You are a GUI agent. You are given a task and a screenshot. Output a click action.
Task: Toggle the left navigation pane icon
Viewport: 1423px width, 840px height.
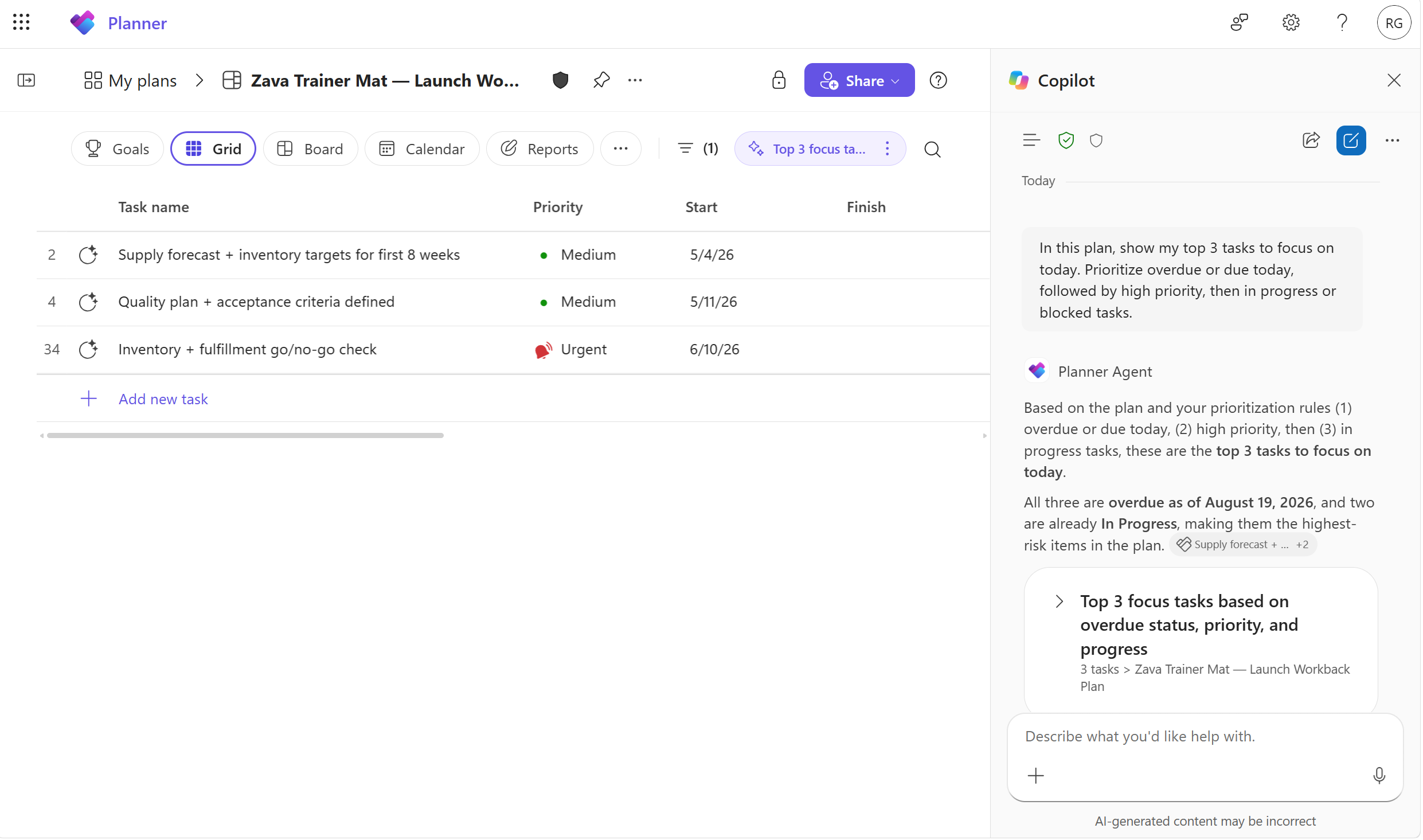[26, 80]
